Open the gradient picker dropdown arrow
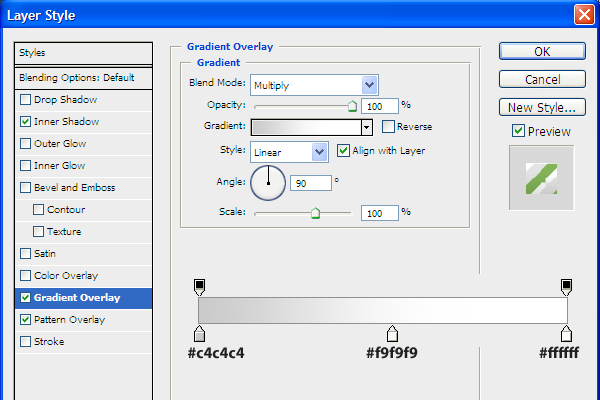This screenshot has height=400, width=600. tap(367, 127)
